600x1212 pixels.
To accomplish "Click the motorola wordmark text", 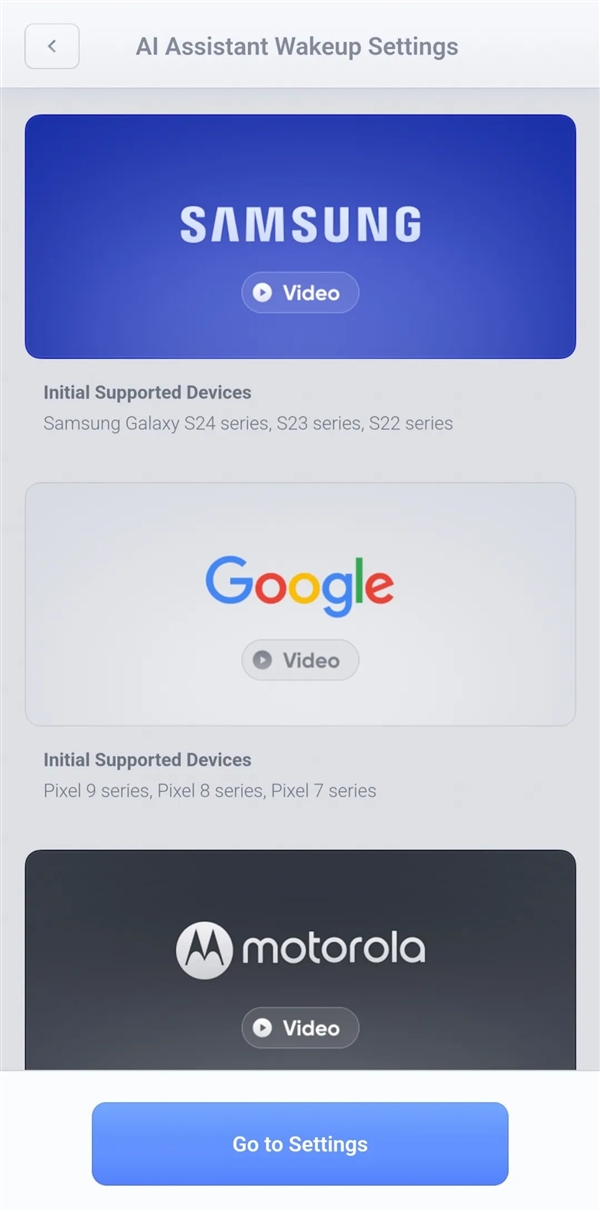I will point(333,949).
